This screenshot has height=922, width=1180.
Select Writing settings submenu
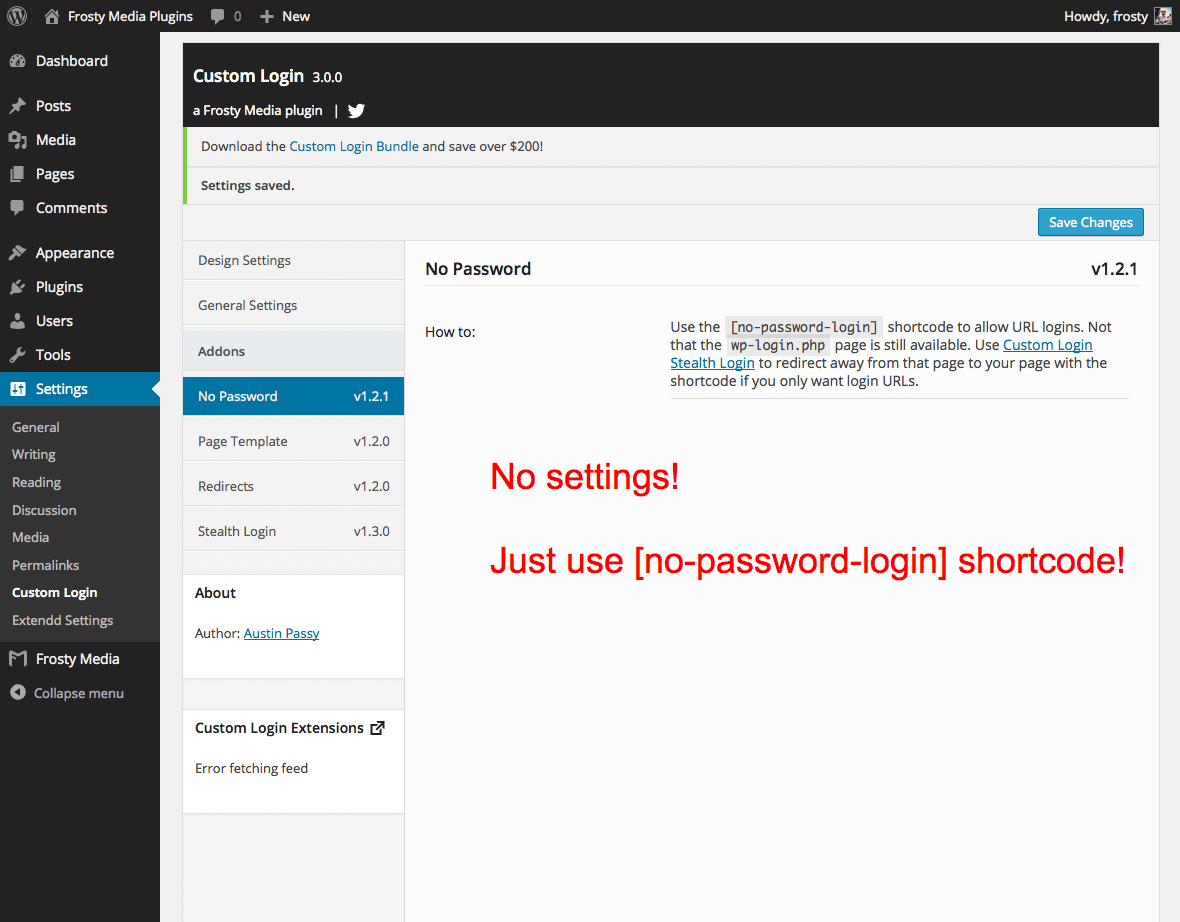pyautogui.click(x=34, y=455)
